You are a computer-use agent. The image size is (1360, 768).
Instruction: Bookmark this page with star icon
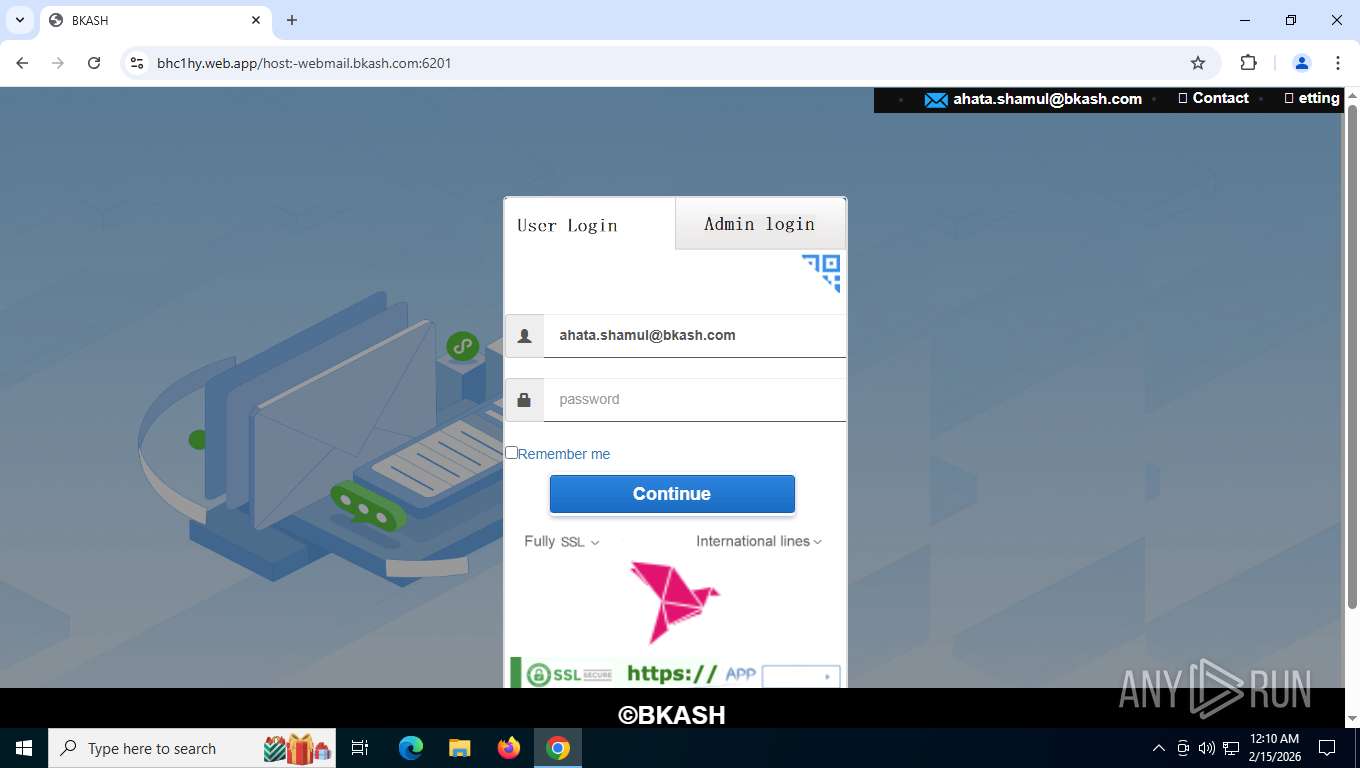tap(1198, 63)
